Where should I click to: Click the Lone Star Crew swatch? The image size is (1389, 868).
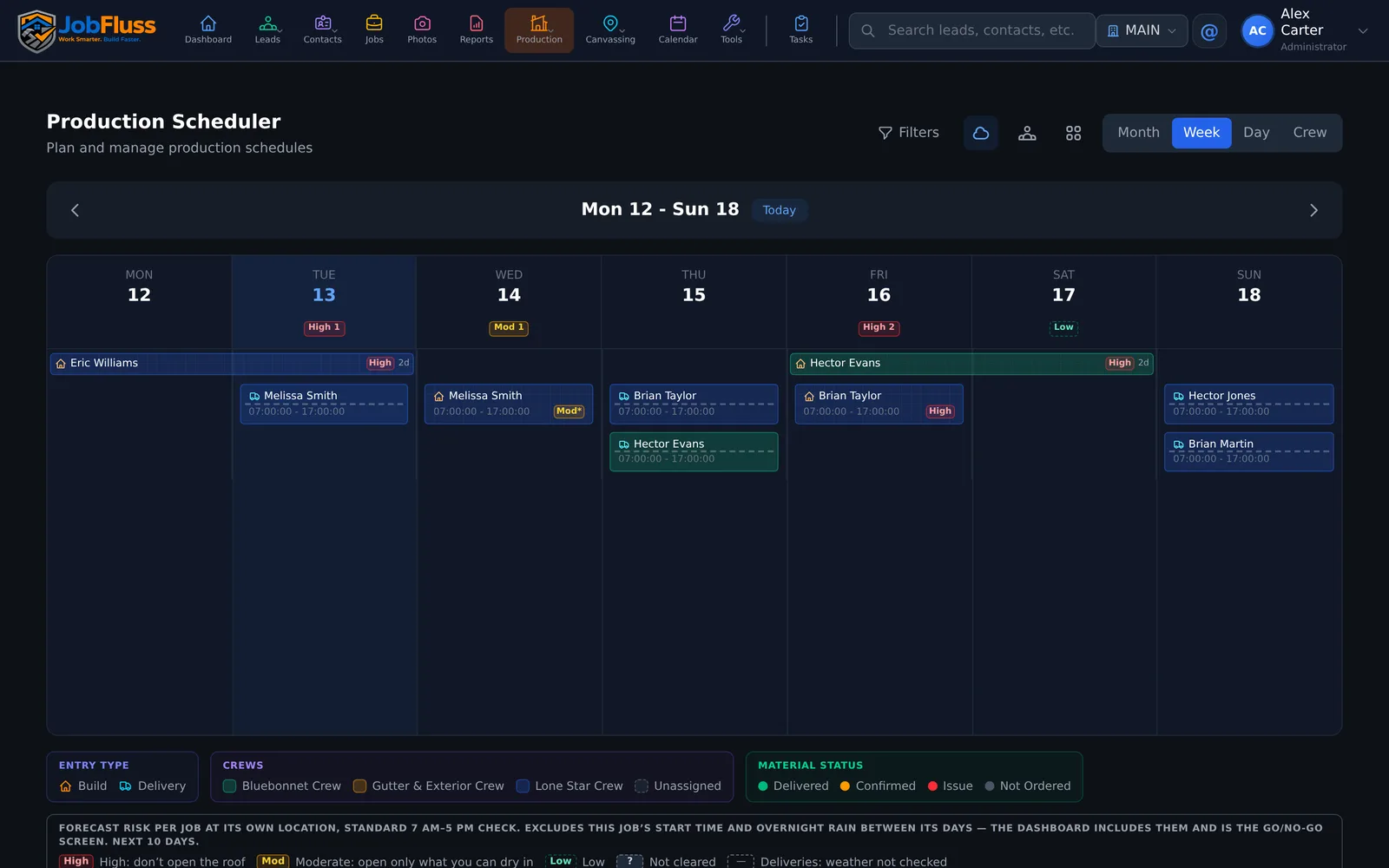click(523, 786)
